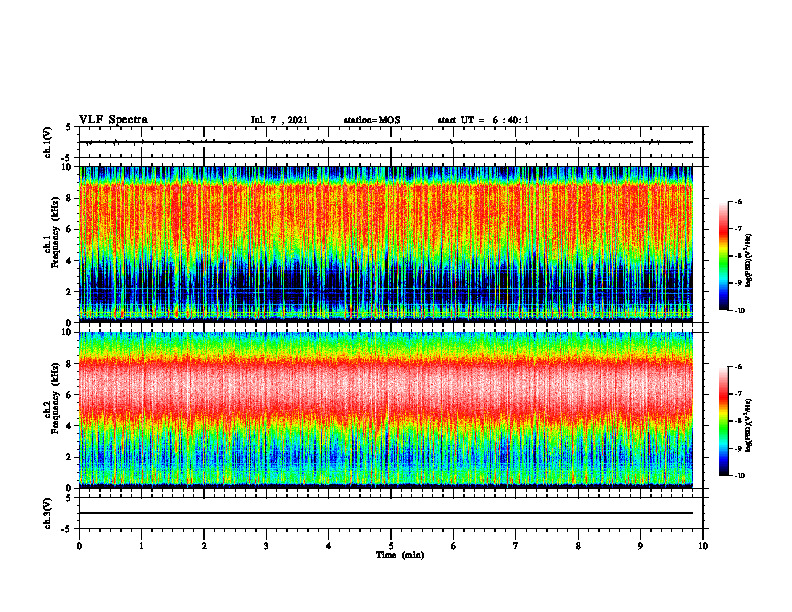Select the "8" kHz tick on ch.1 axis
Viewport: 792px width, 612px height.
(x=70, y=198)
